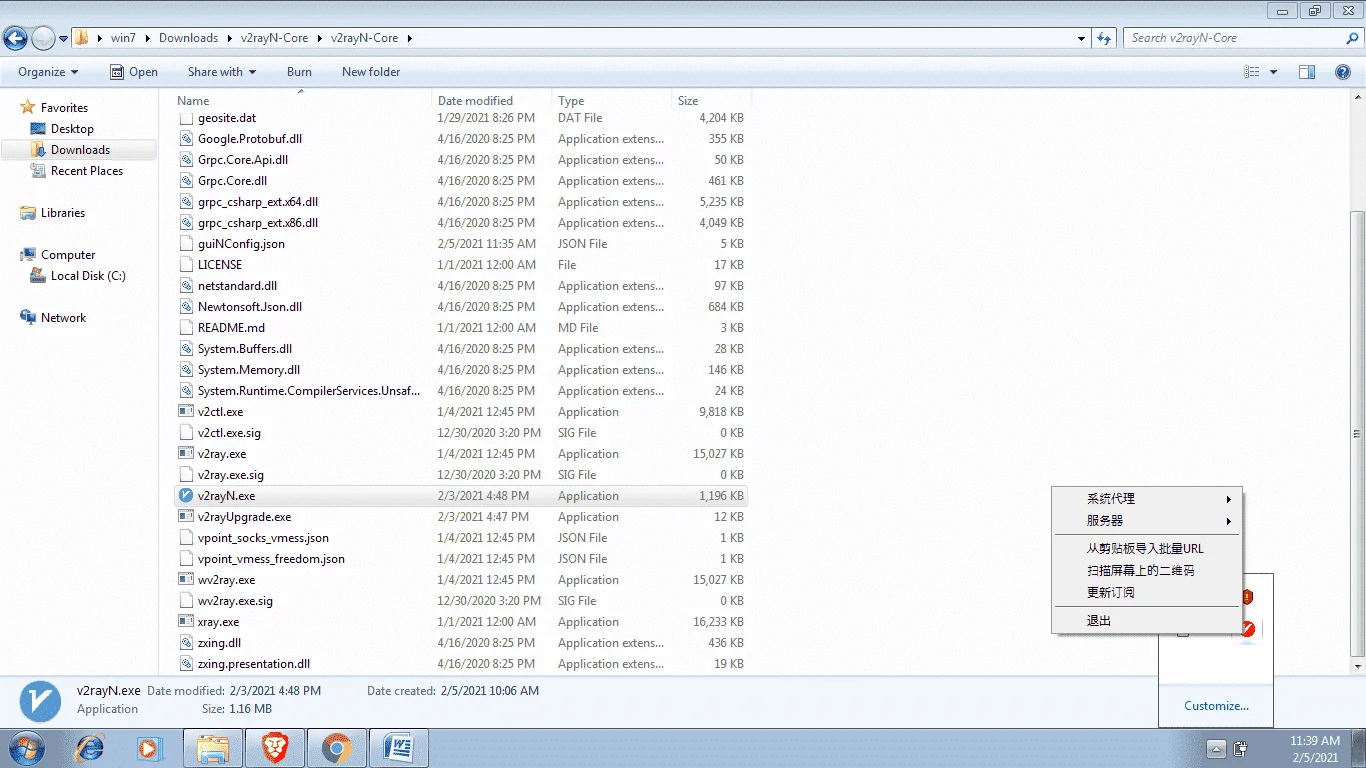Open the Organize dropdown menu

48,72
